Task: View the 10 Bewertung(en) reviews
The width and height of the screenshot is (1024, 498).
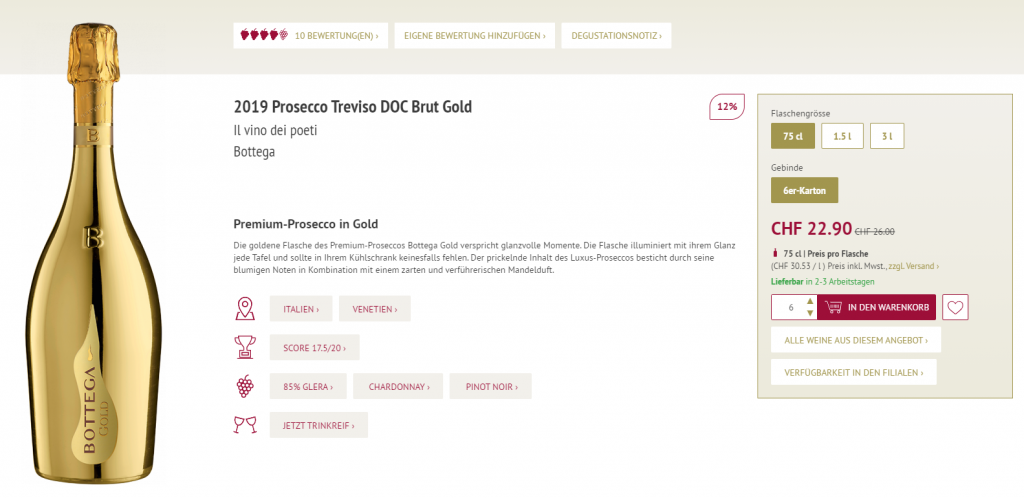Action: (337, 36)
